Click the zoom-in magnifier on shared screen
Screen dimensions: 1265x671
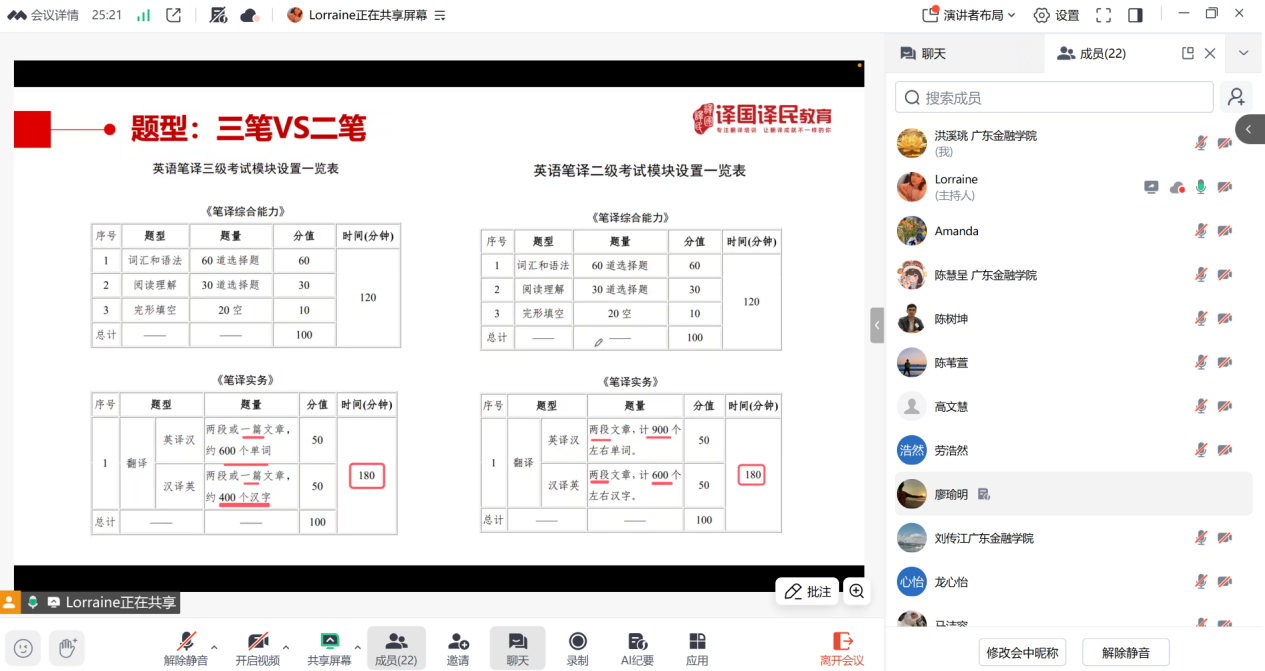[856, 591]
